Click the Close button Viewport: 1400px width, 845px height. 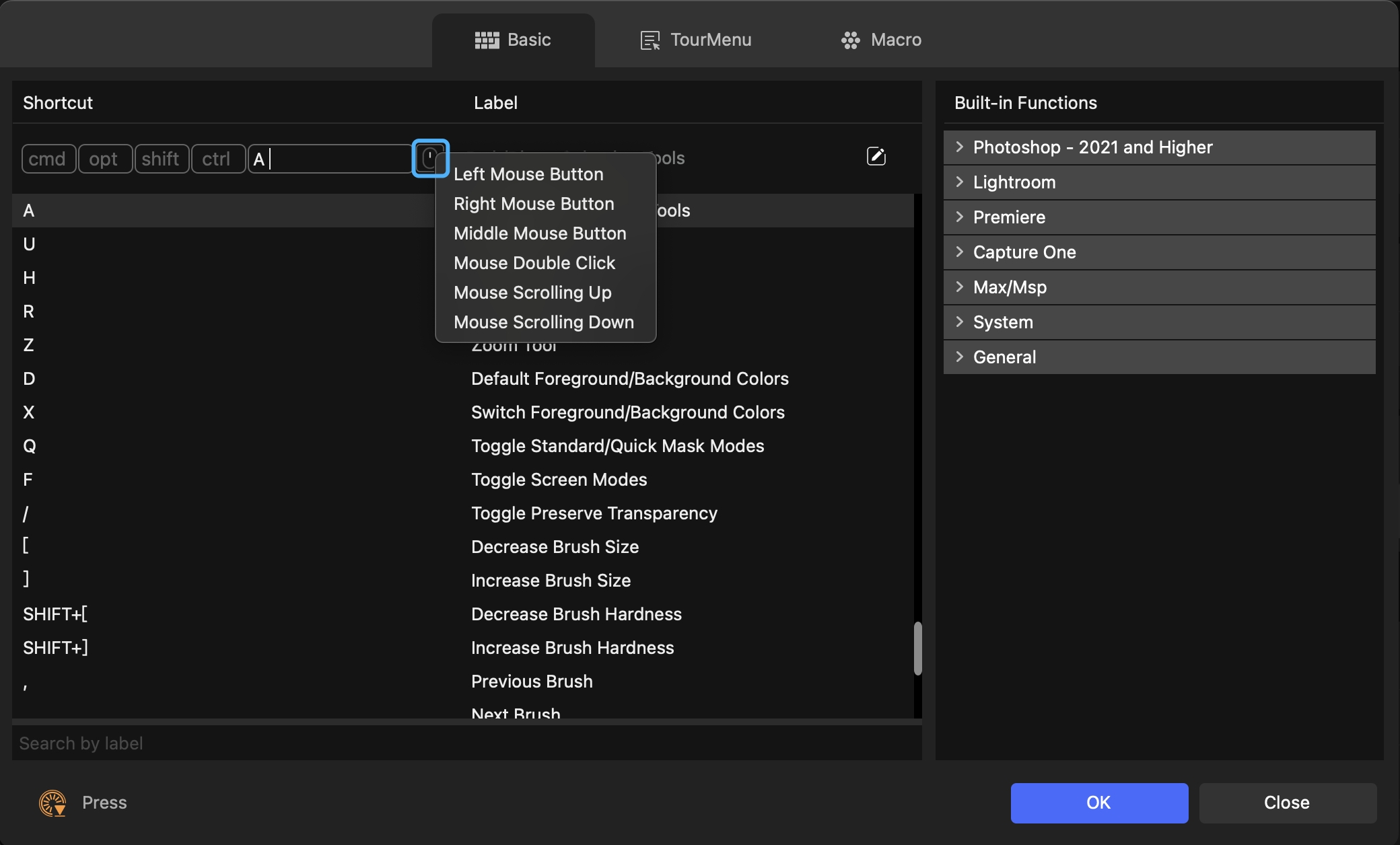click(x=1287, y=803)
